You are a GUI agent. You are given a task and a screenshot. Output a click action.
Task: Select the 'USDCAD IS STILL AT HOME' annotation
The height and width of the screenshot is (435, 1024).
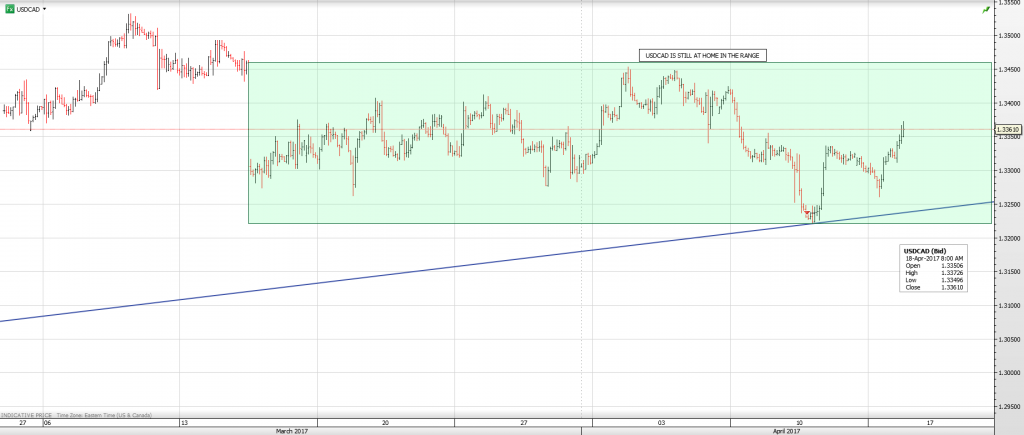(702, 56)
